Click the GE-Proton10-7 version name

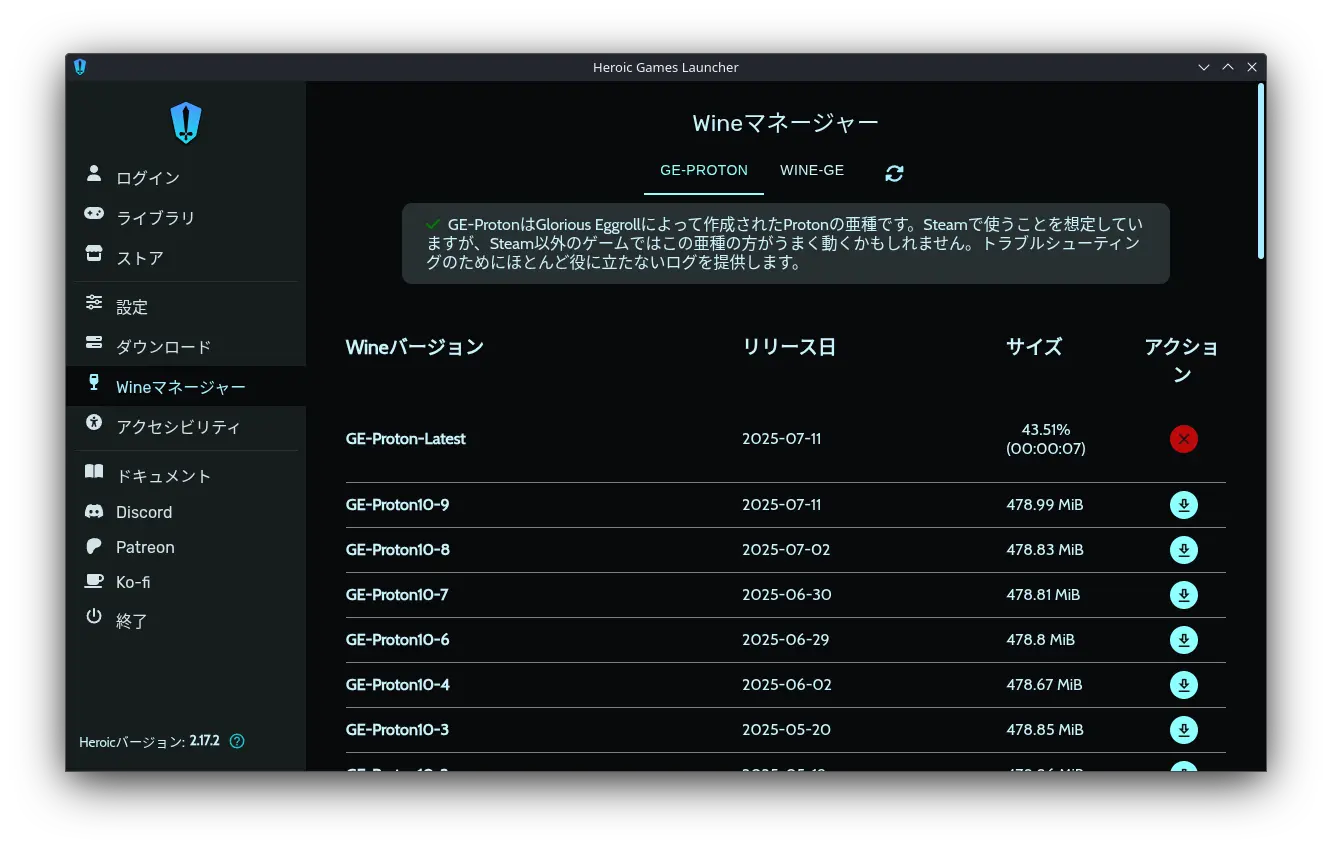[x=397, y=595]
